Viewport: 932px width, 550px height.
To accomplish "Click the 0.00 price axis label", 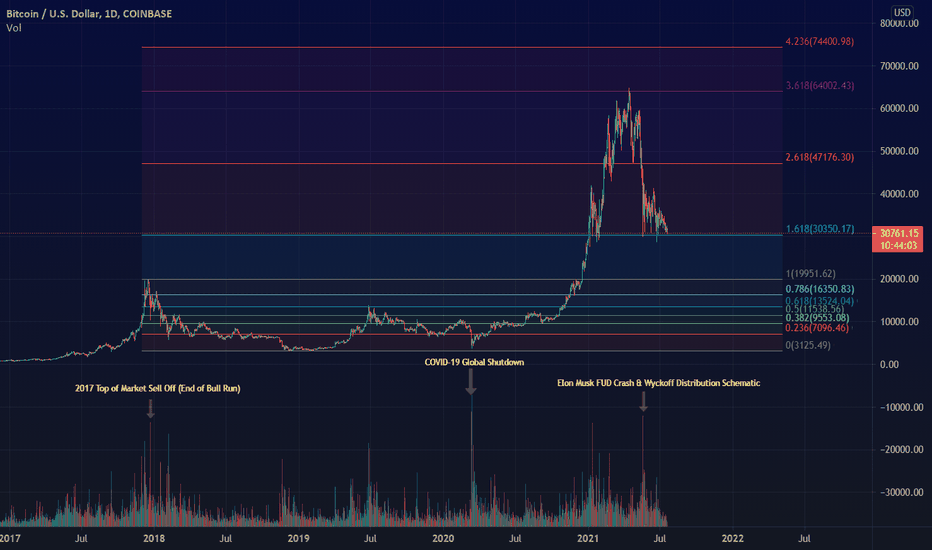I will [889, 364].
